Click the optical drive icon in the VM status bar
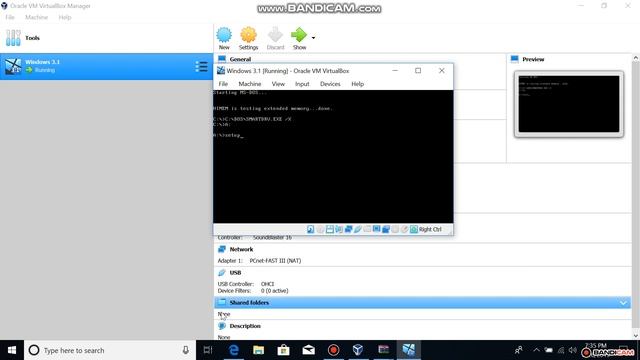Viewport: 640px width, 360px height. [x=320, y=229]
